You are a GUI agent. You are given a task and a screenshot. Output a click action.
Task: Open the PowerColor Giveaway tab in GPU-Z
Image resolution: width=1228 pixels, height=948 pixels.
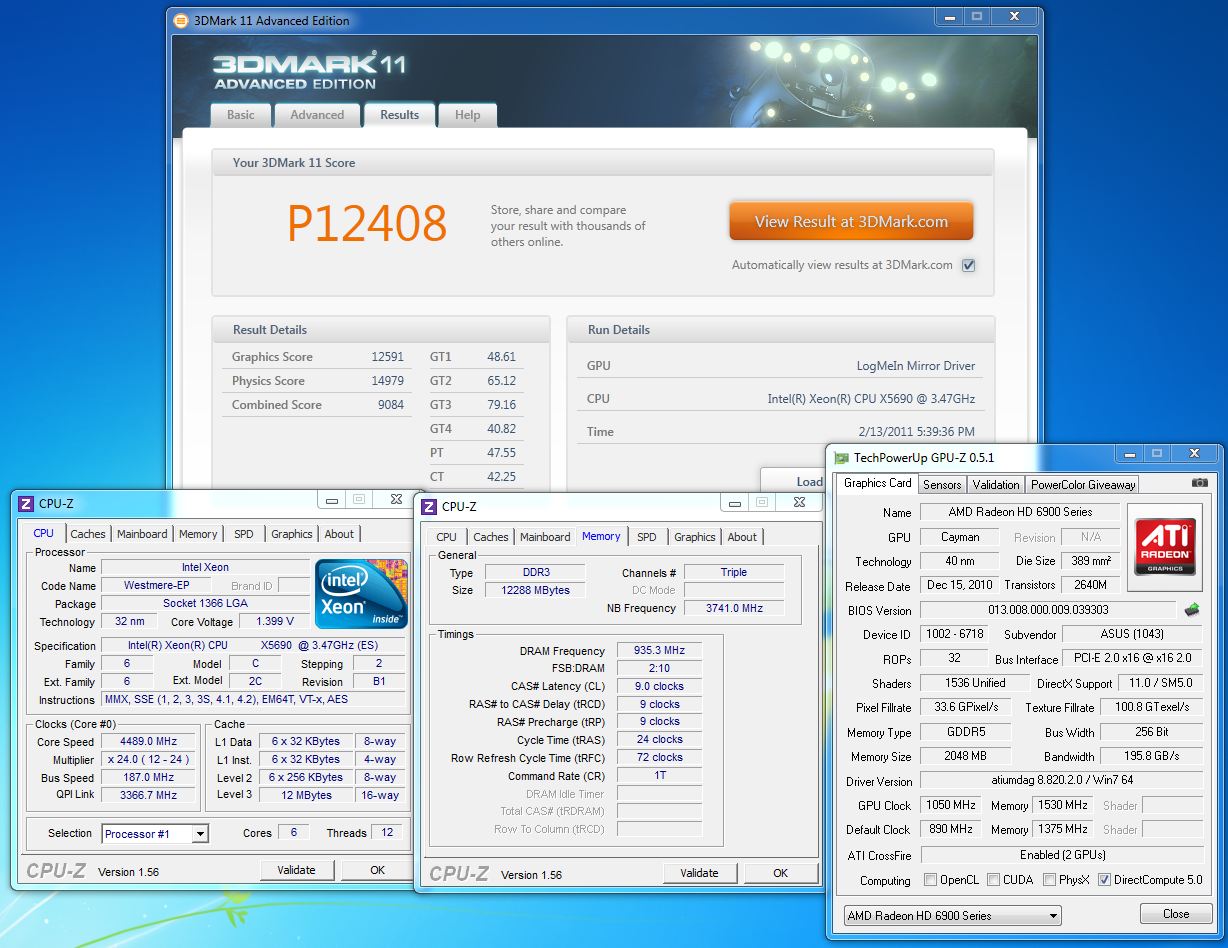tap(1083, 484)
